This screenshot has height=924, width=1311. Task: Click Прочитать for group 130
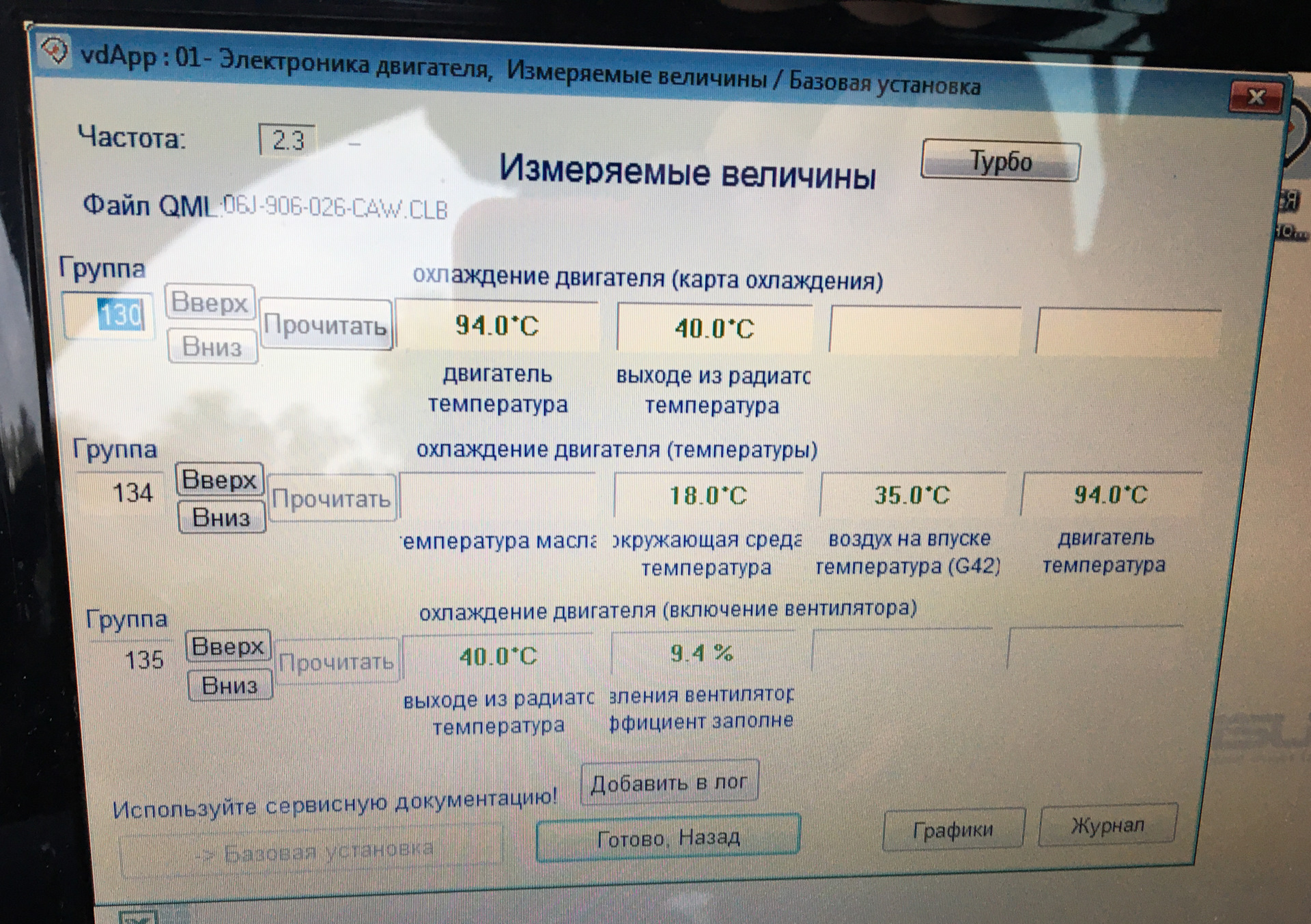(326, 325)
